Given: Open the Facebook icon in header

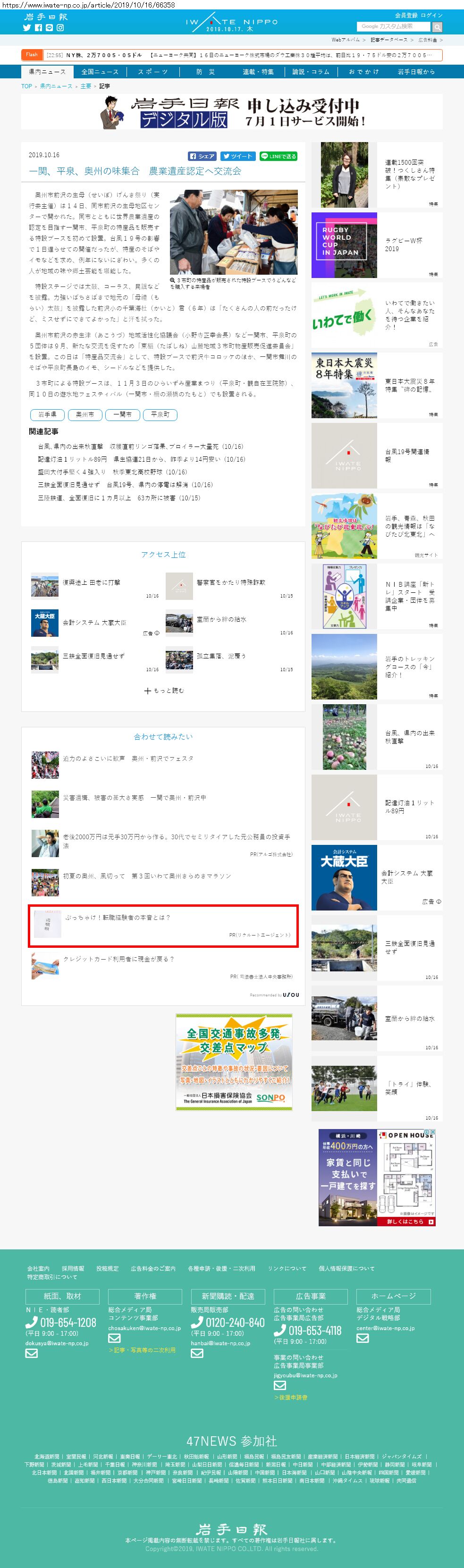Looking at the screenshot, I should pyautogui.click(x=38, y=27).
